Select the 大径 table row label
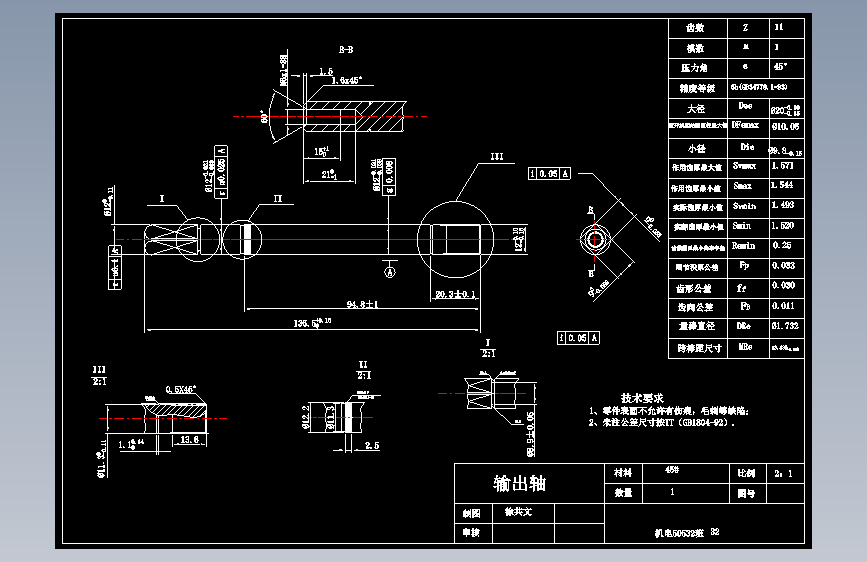The height and width of the screenshot is (562, 867). click(x=696, y=108)
